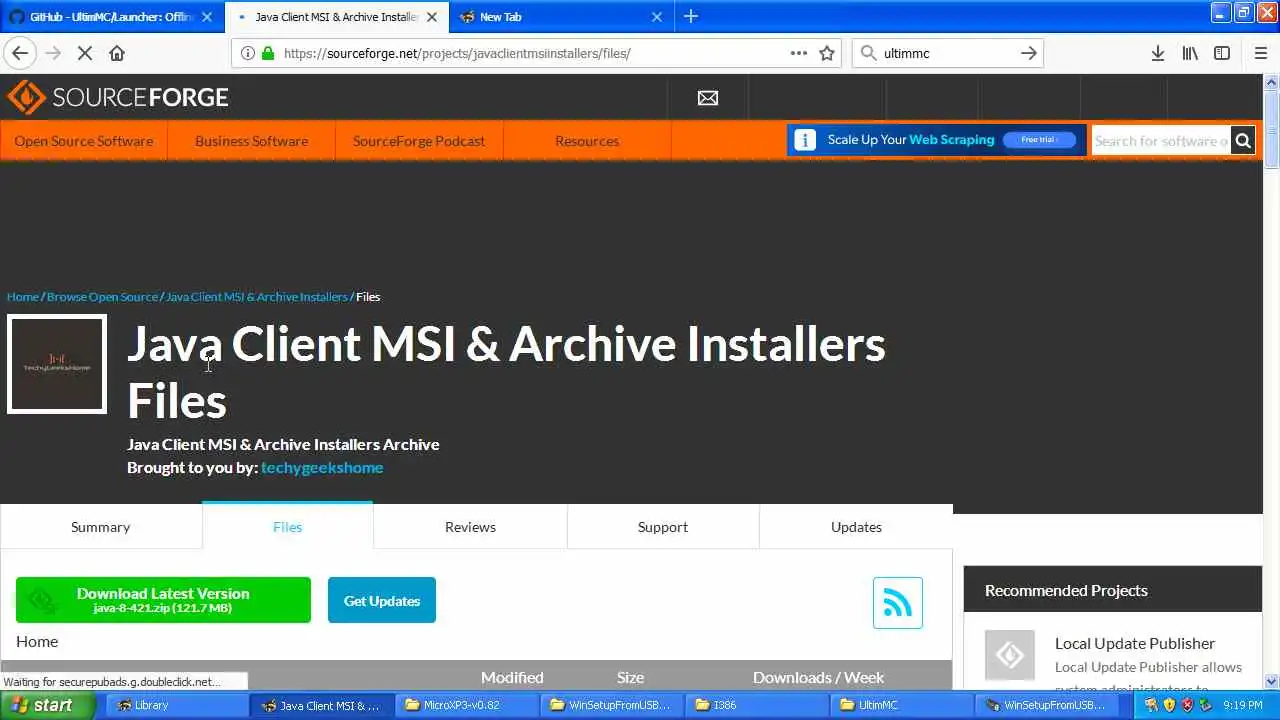Click the Home breadcrumb link

point(23,296)
